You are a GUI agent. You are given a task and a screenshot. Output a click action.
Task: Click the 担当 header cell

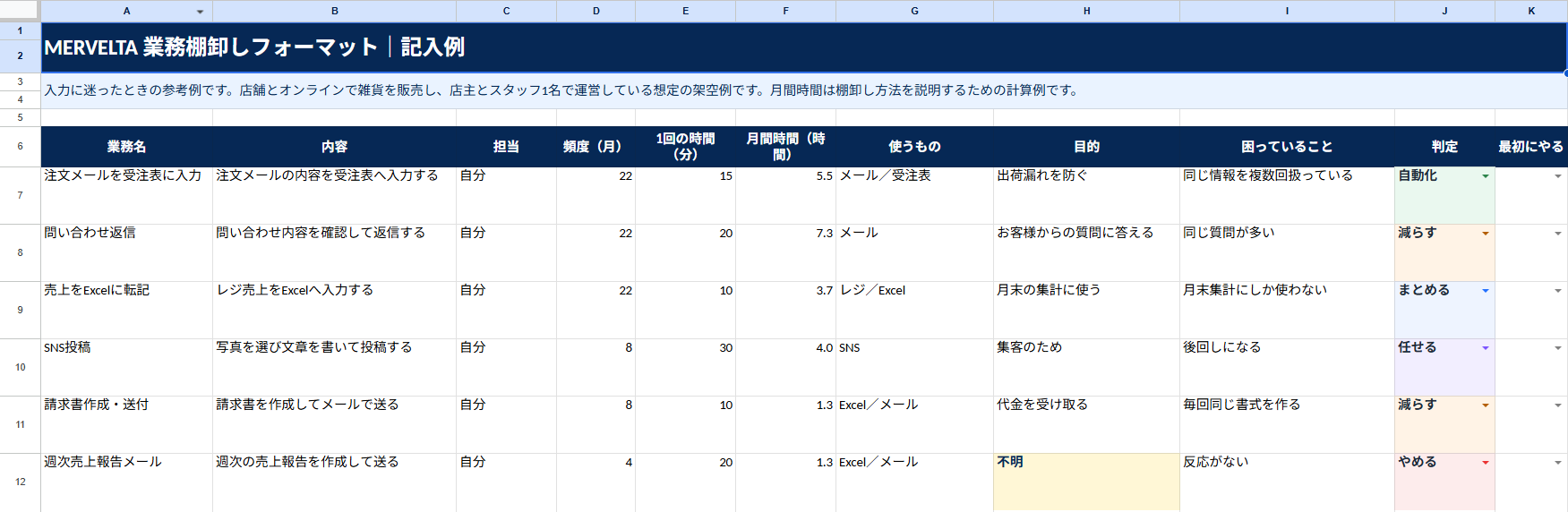506,147
